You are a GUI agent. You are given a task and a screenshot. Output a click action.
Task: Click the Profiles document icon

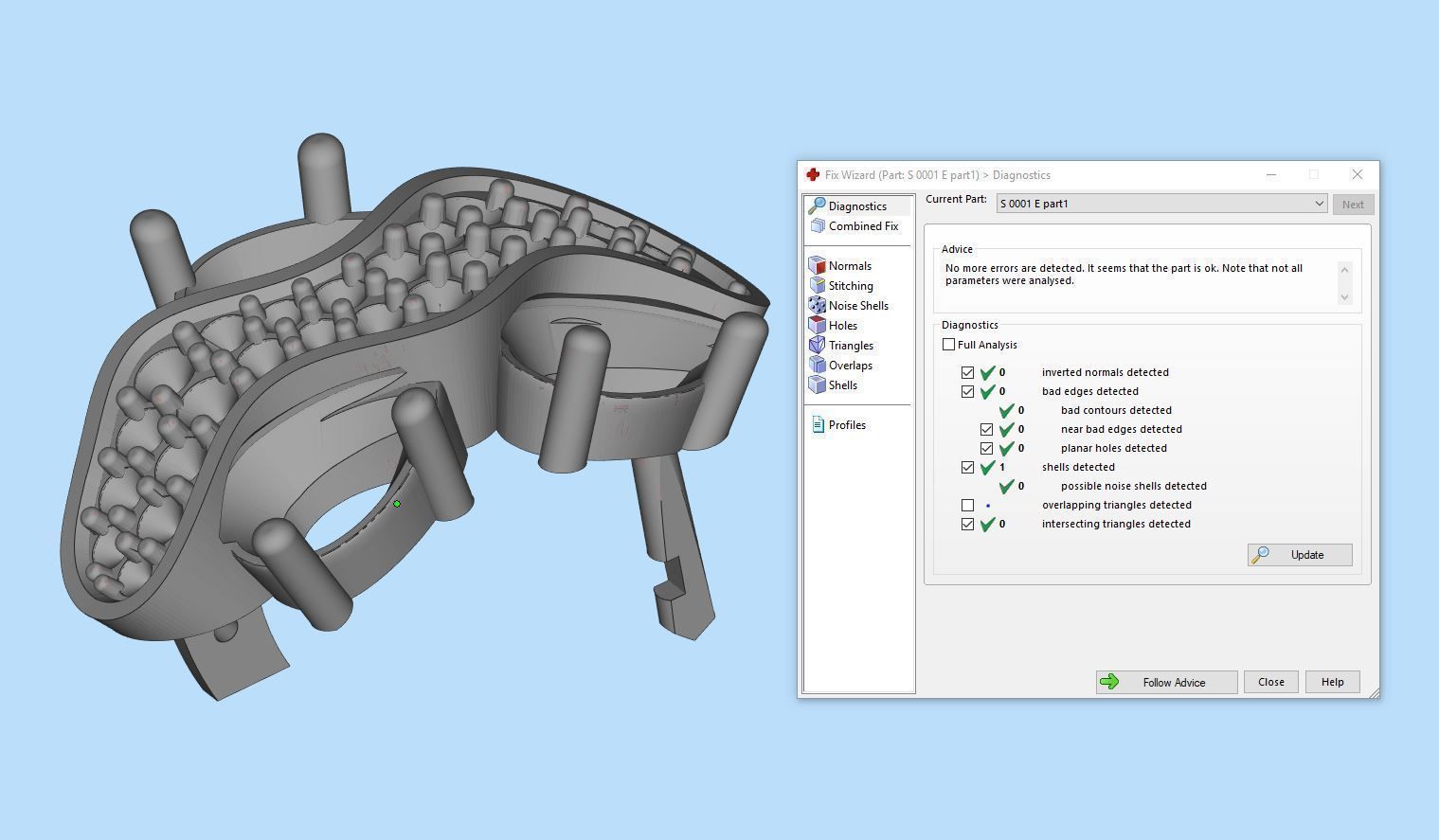coord(818,425)
